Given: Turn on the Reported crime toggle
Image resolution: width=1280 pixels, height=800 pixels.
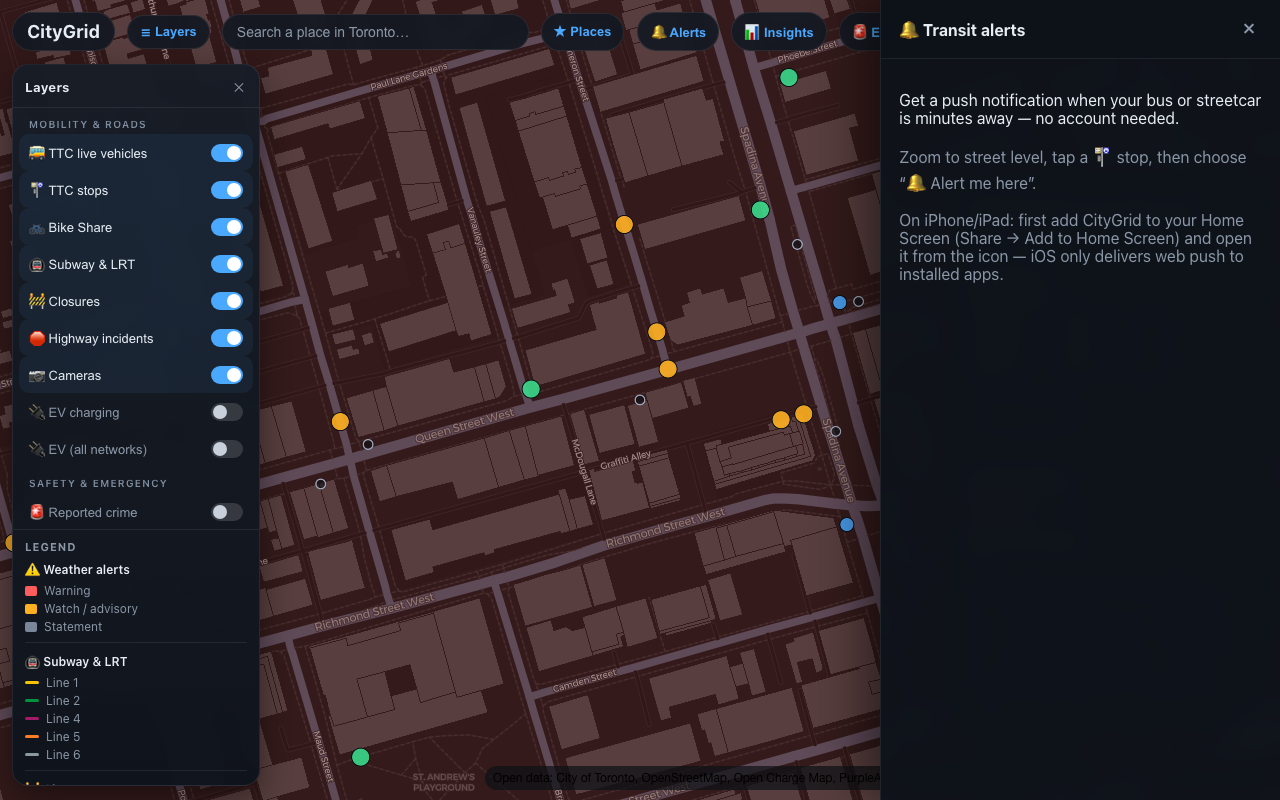Looking at the screenshot, I should [x=227, y=512].
